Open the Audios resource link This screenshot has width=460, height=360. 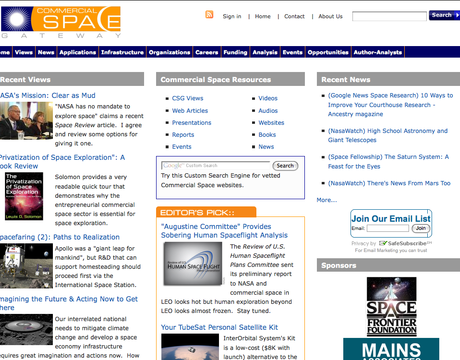268,111
